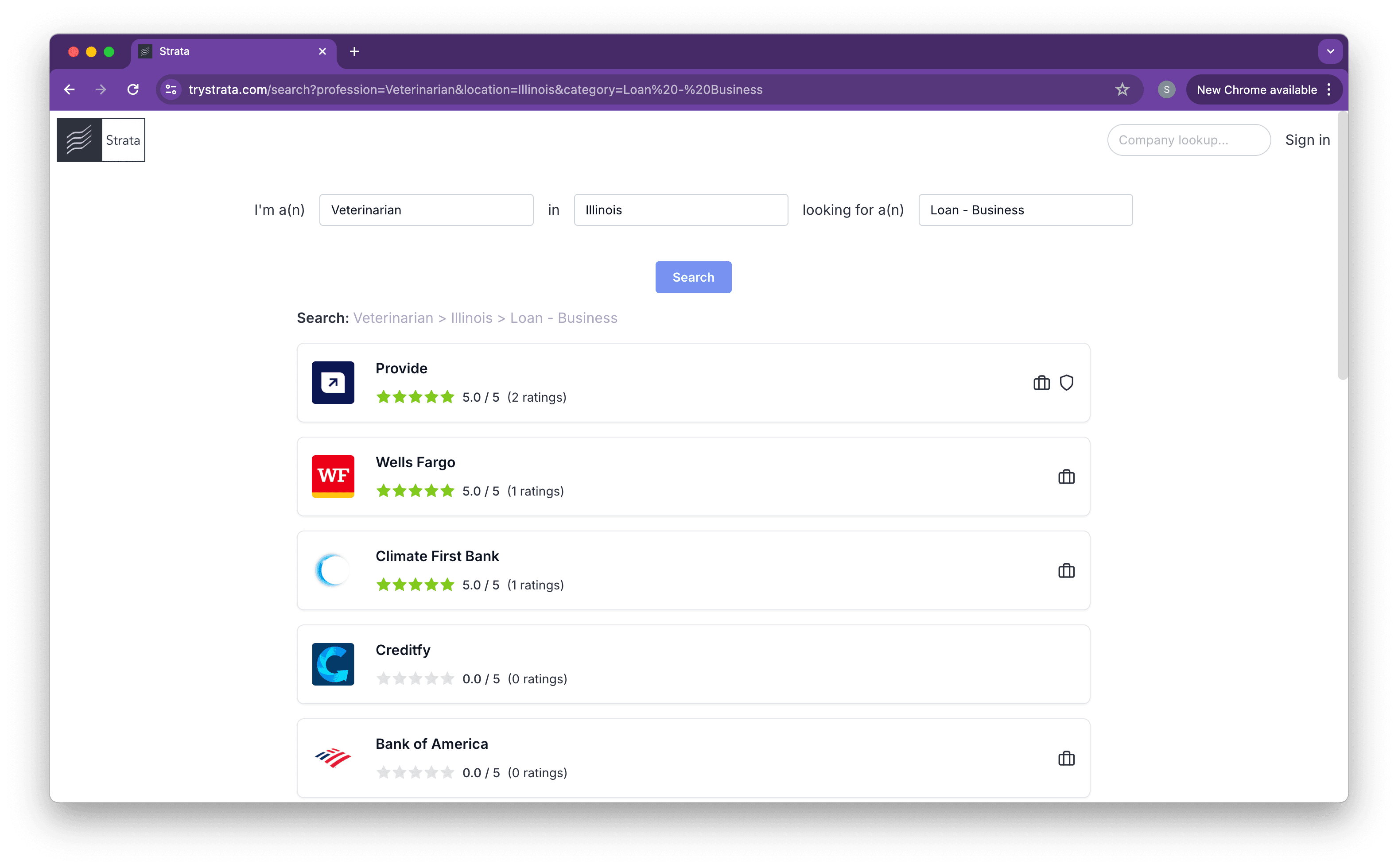
Task: Click the Strata logo in header
Action: click(x=101, y=140)
